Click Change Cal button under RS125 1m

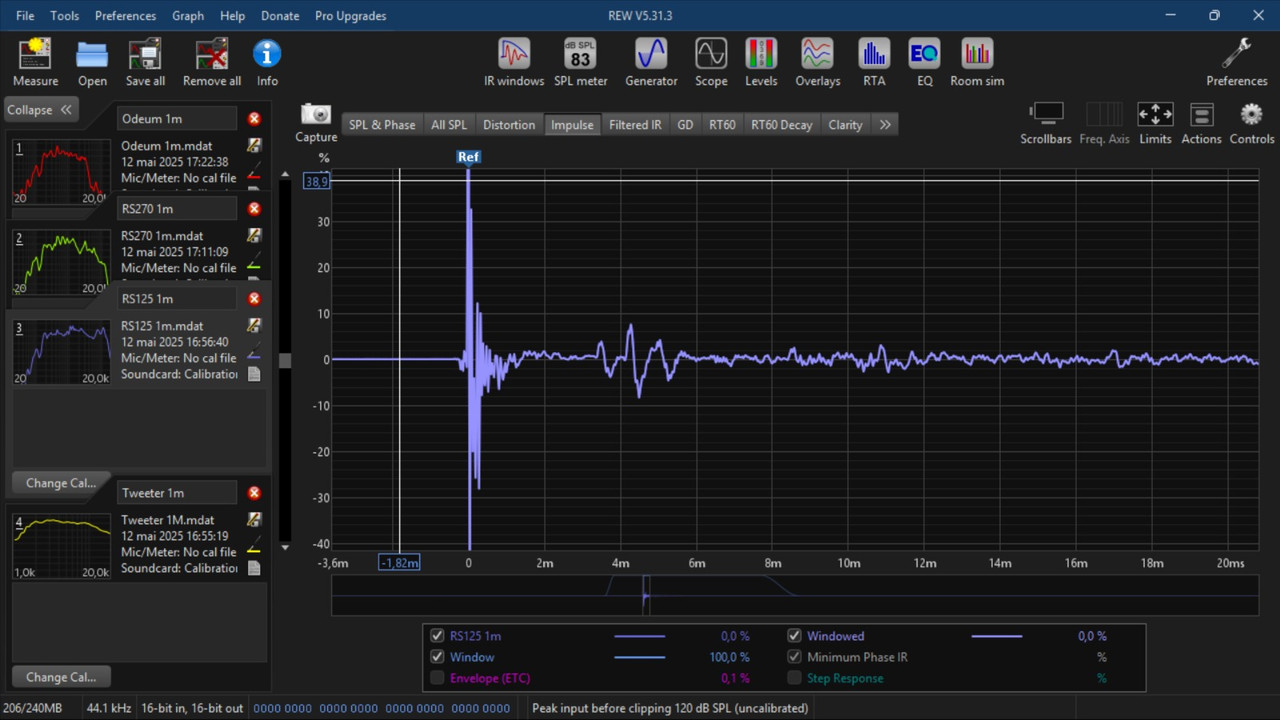pyautogui.click(x=61, y=483)
